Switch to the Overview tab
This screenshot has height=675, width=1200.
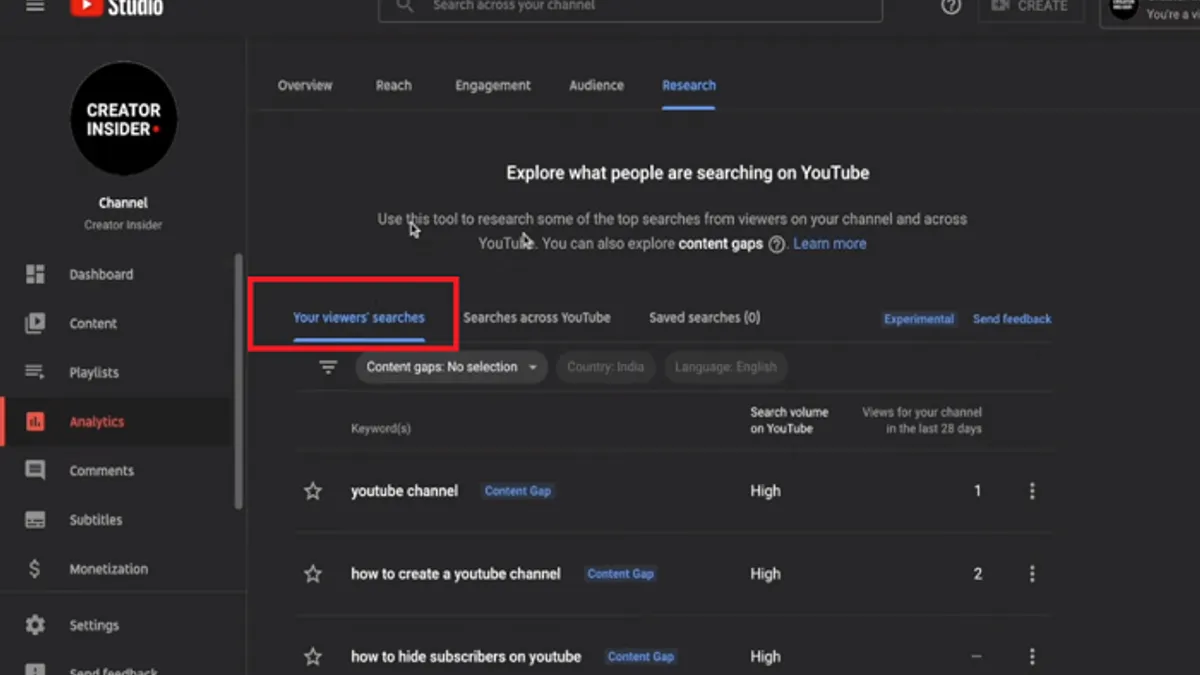[x=305, y=85]
